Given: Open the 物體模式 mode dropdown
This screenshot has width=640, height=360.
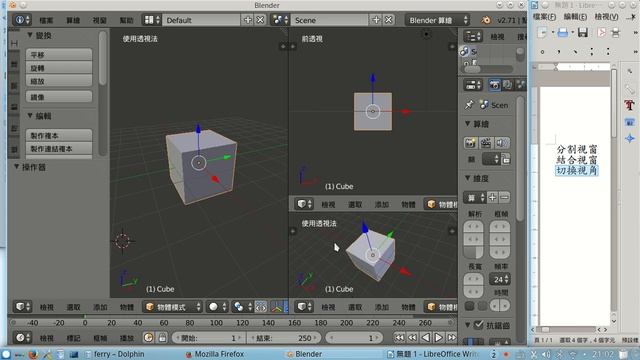Looking at the screenshot, I should tap(173, 307).
